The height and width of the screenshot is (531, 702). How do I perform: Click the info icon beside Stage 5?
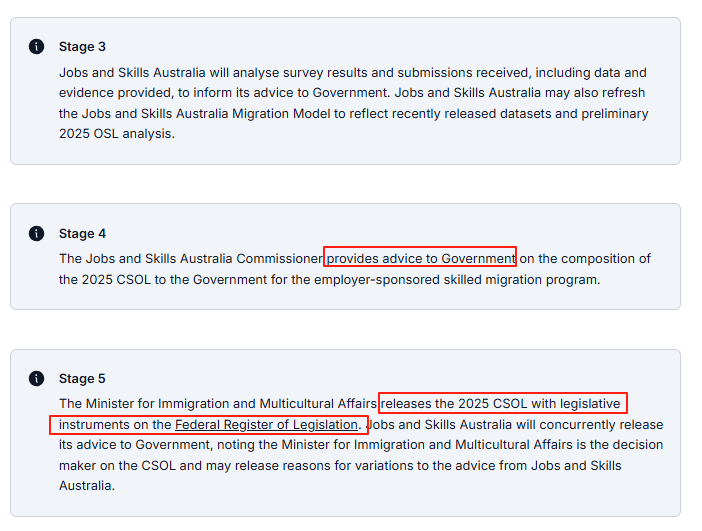point(36,378)
